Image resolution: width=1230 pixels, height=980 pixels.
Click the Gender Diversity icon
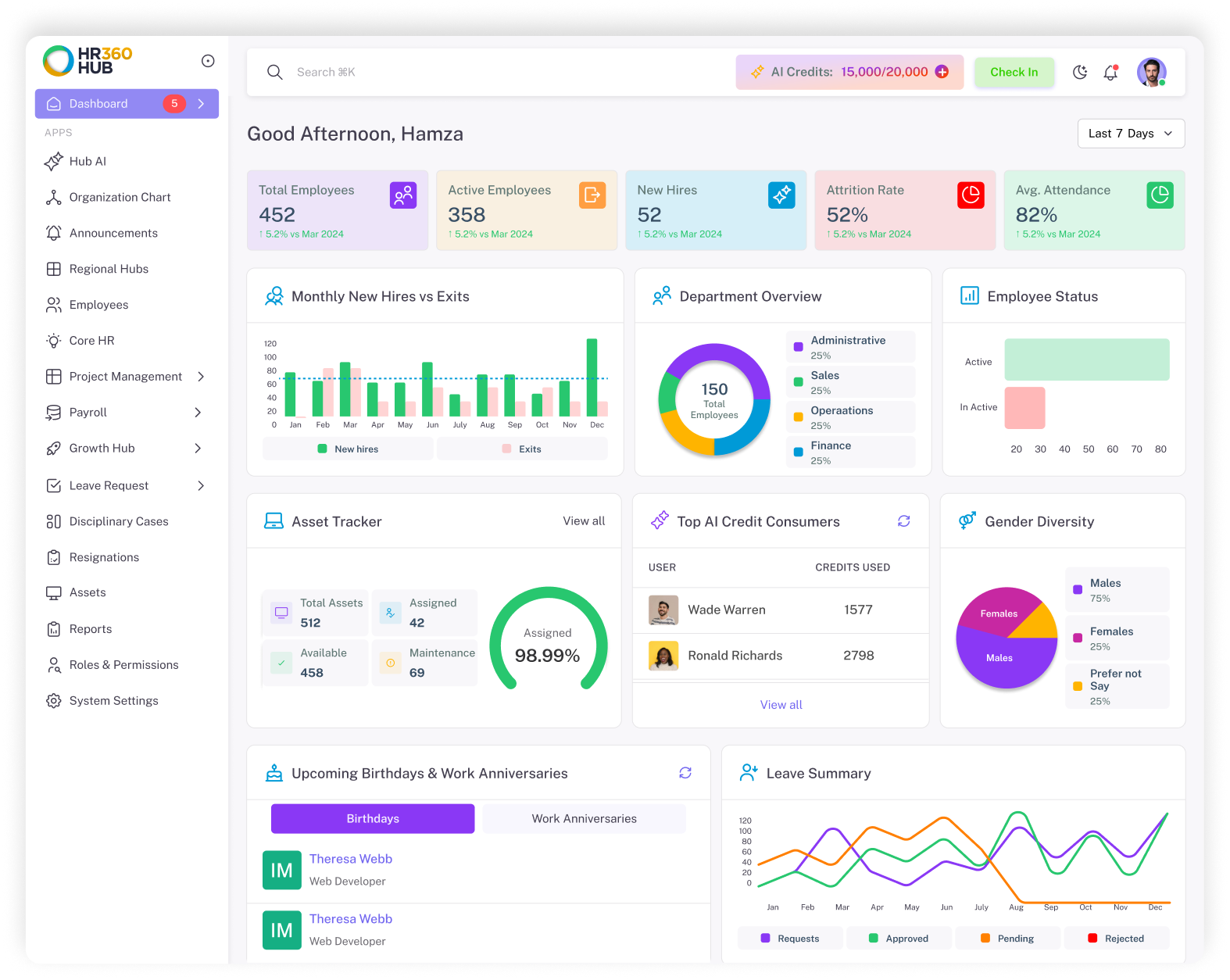(x=967, y=520)
